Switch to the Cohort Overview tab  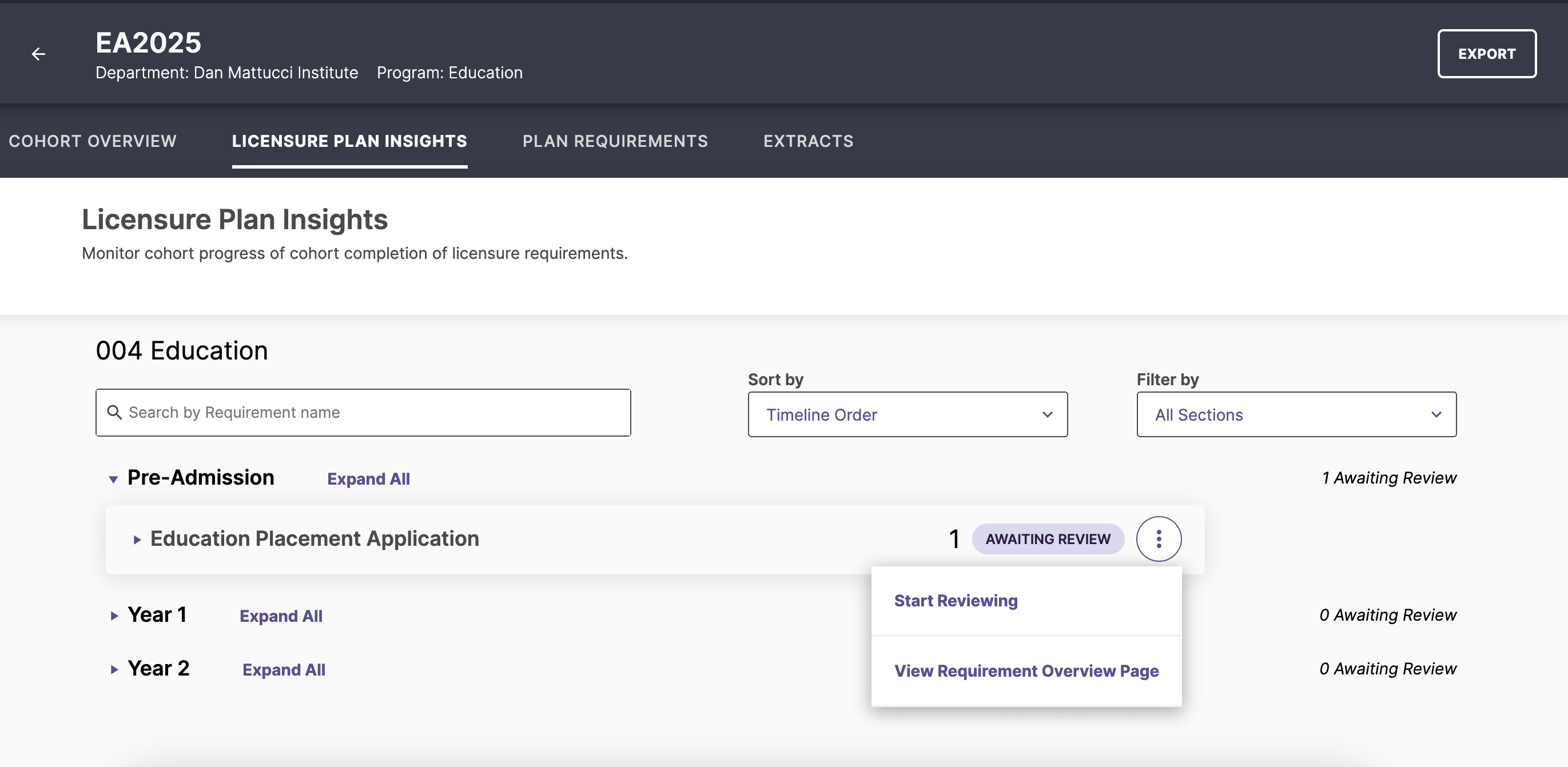click(93, 141)
